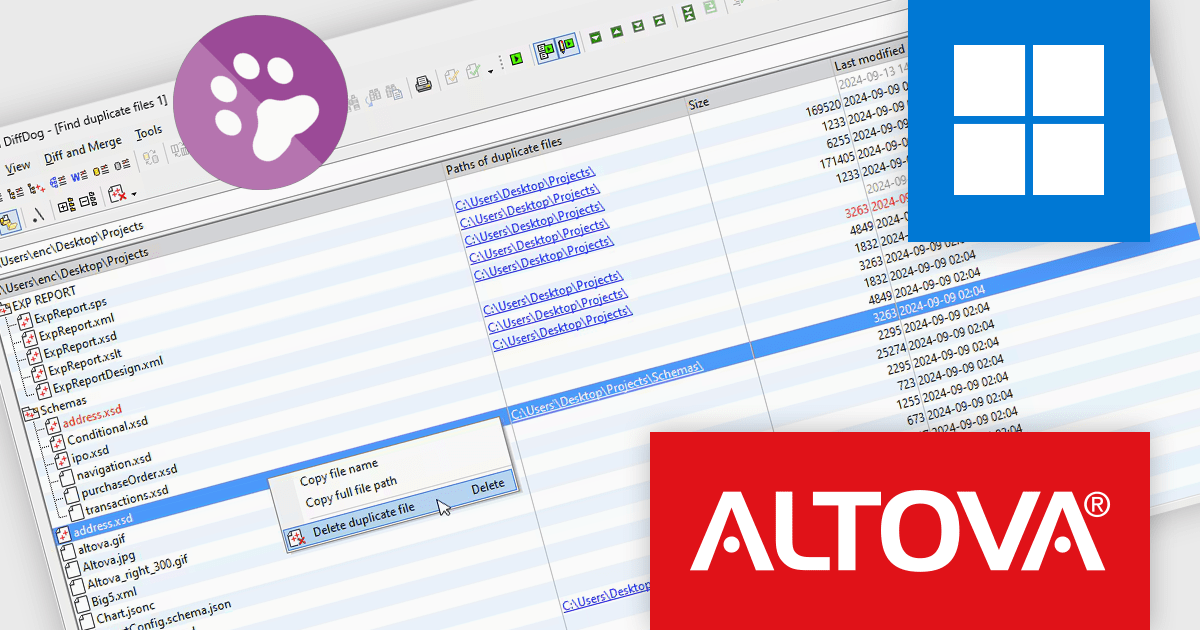Click the Paths of duplicate files column header

point(505,158)
